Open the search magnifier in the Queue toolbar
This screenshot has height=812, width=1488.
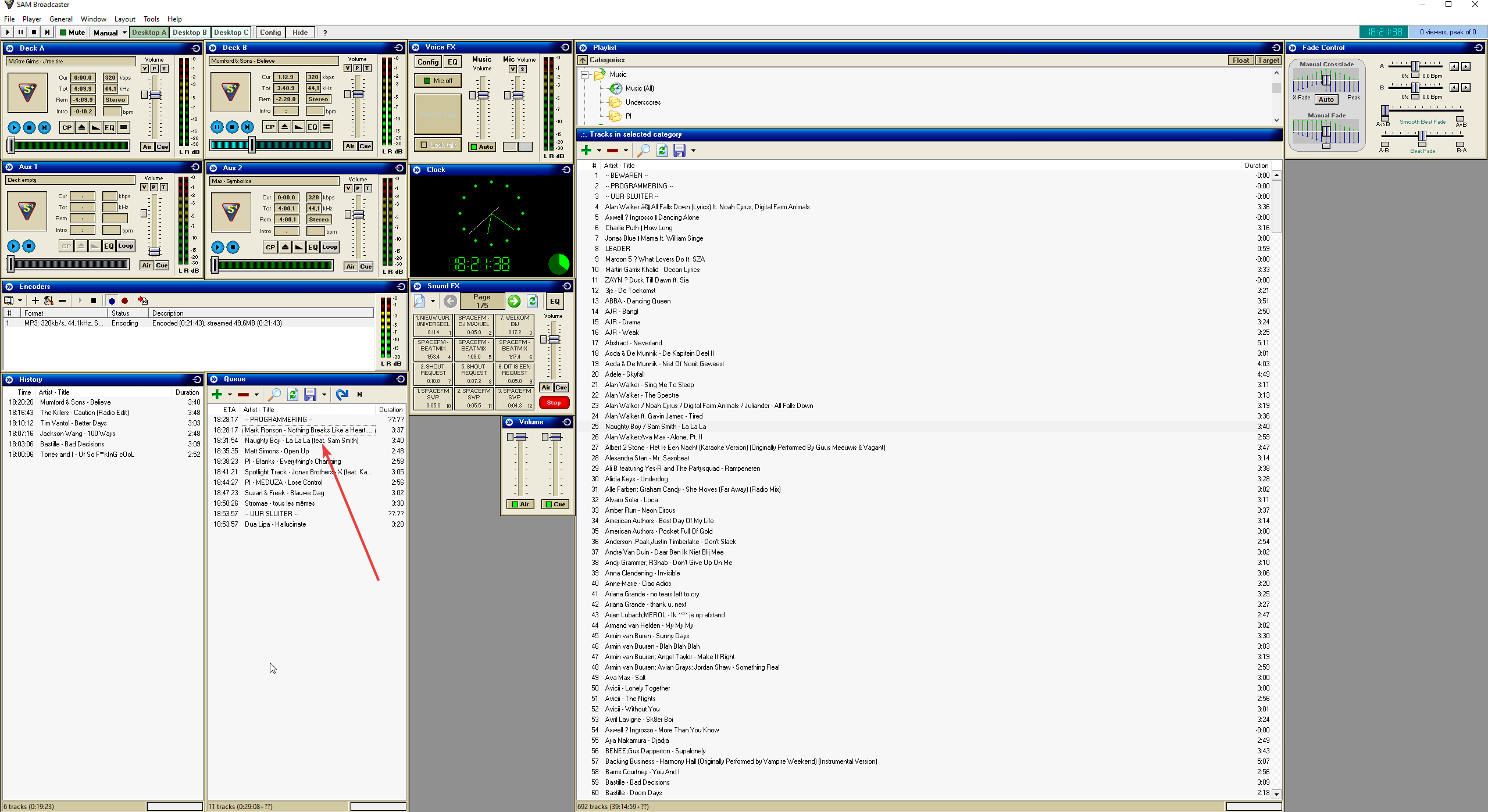click(274, 395)
